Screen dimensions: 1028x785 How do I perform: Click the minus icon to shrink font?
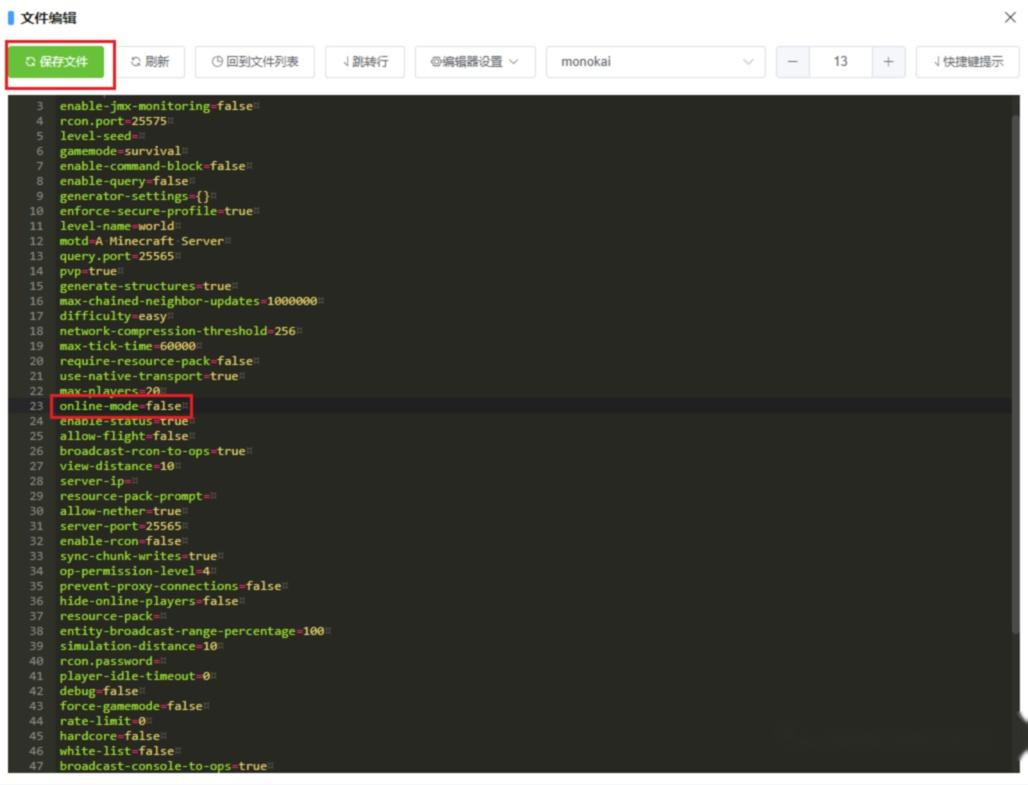(794, 62)
